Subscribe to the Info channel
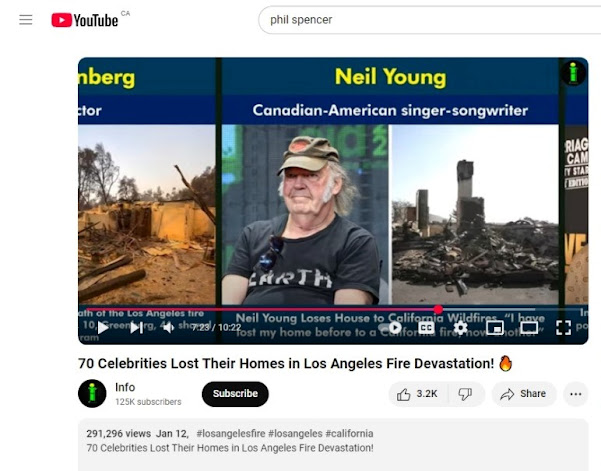 click(x=235, y=394)
